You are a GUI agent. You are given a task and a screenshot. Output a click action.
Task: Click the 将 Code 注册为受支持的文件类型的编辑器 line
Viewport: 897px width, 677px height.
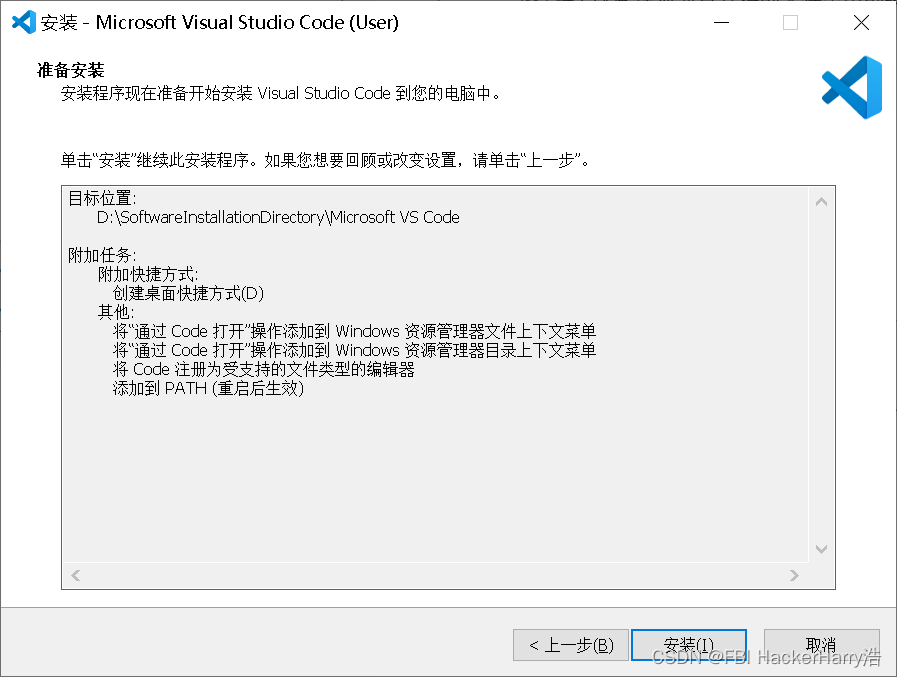pos(263,369)
